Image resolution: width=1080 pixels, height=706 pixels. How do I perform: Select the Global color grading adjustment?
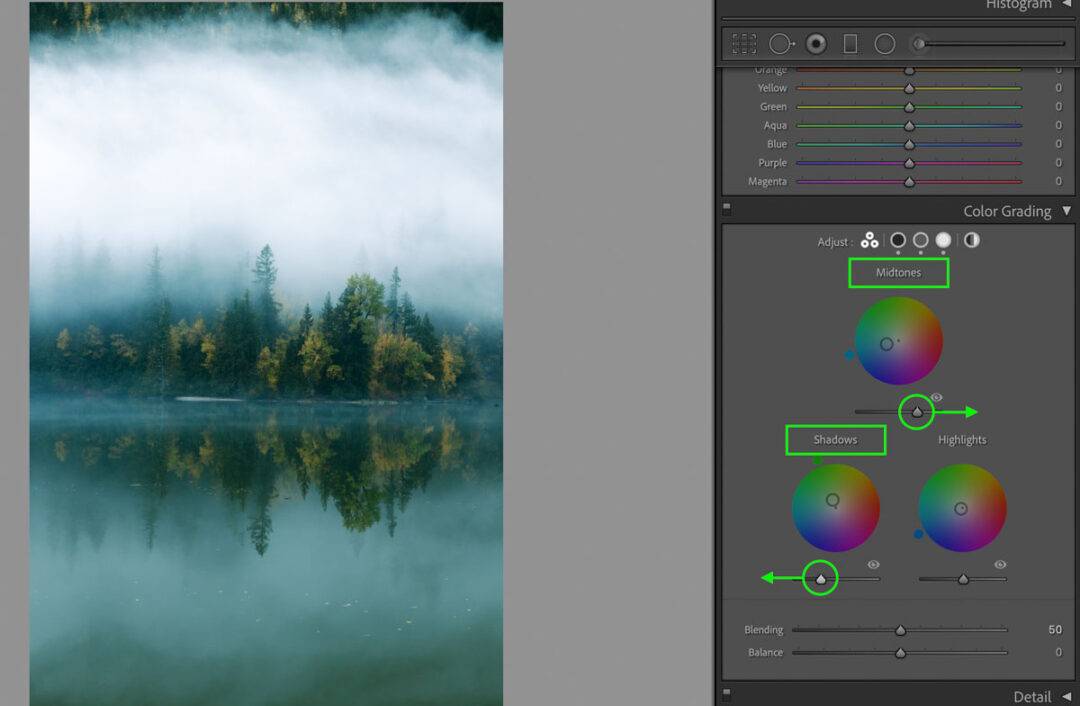[x=969, y=240]
